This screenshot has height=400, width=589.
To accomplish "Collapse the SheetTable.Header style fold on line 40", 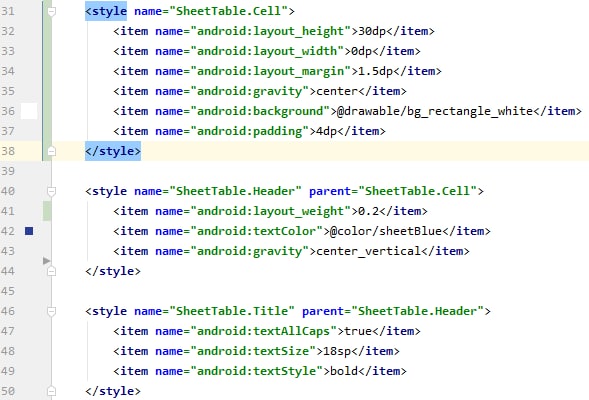I will point(51,192).
